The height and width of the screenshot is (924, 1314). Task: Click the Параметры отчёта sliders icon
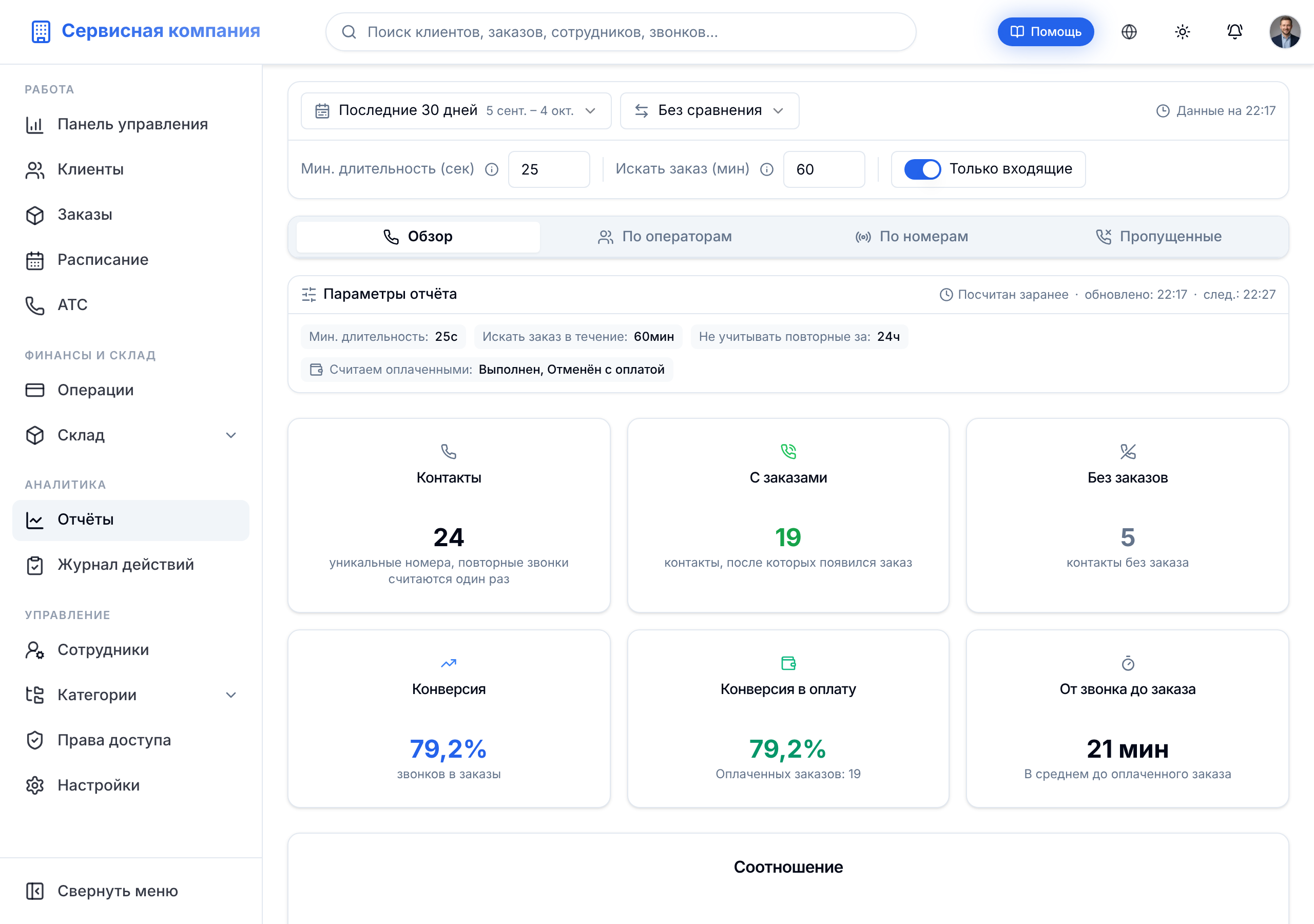309,294
